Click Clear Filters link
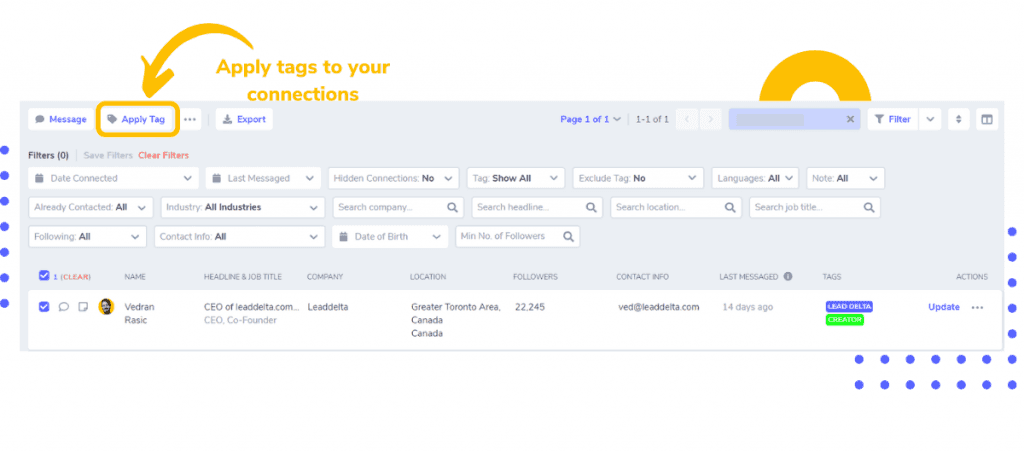This screenshot has height=452, width=1024. pos(163,155)
